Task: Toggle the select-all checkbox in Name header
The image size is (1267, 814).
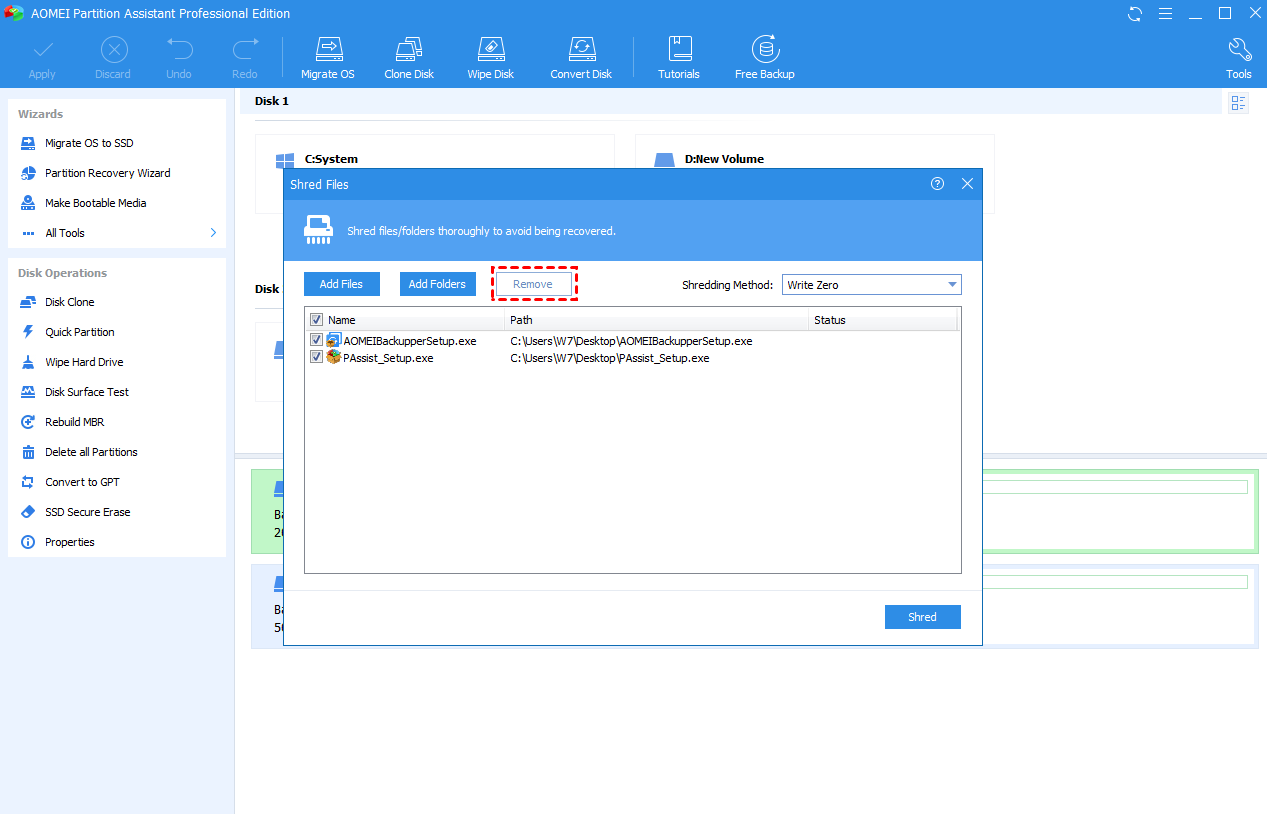Action: point(317,319)
